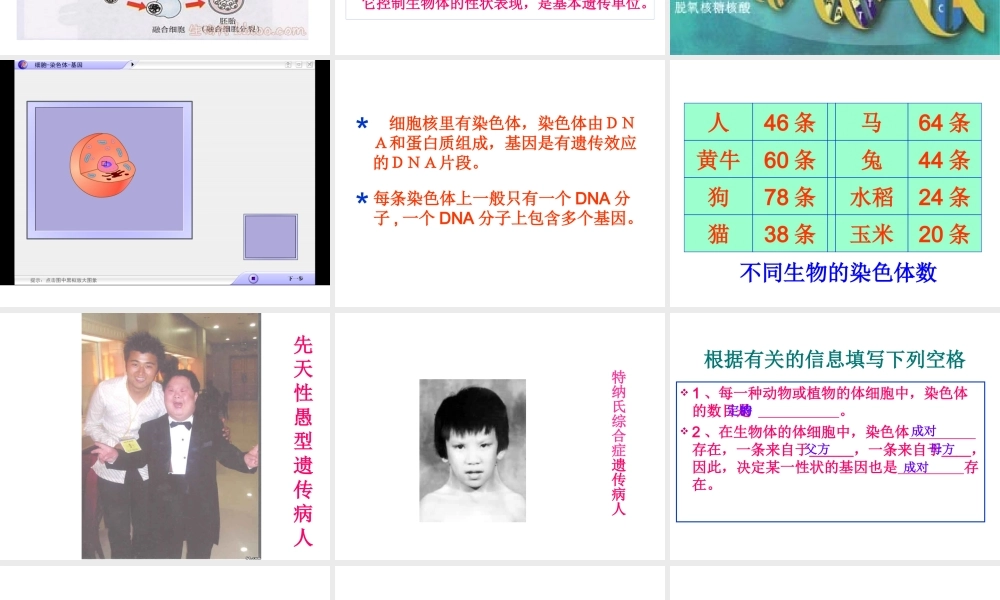Click the table cell 38 条
The width and height of the screenshot is (1000, 600).
[x=790, y=233]
